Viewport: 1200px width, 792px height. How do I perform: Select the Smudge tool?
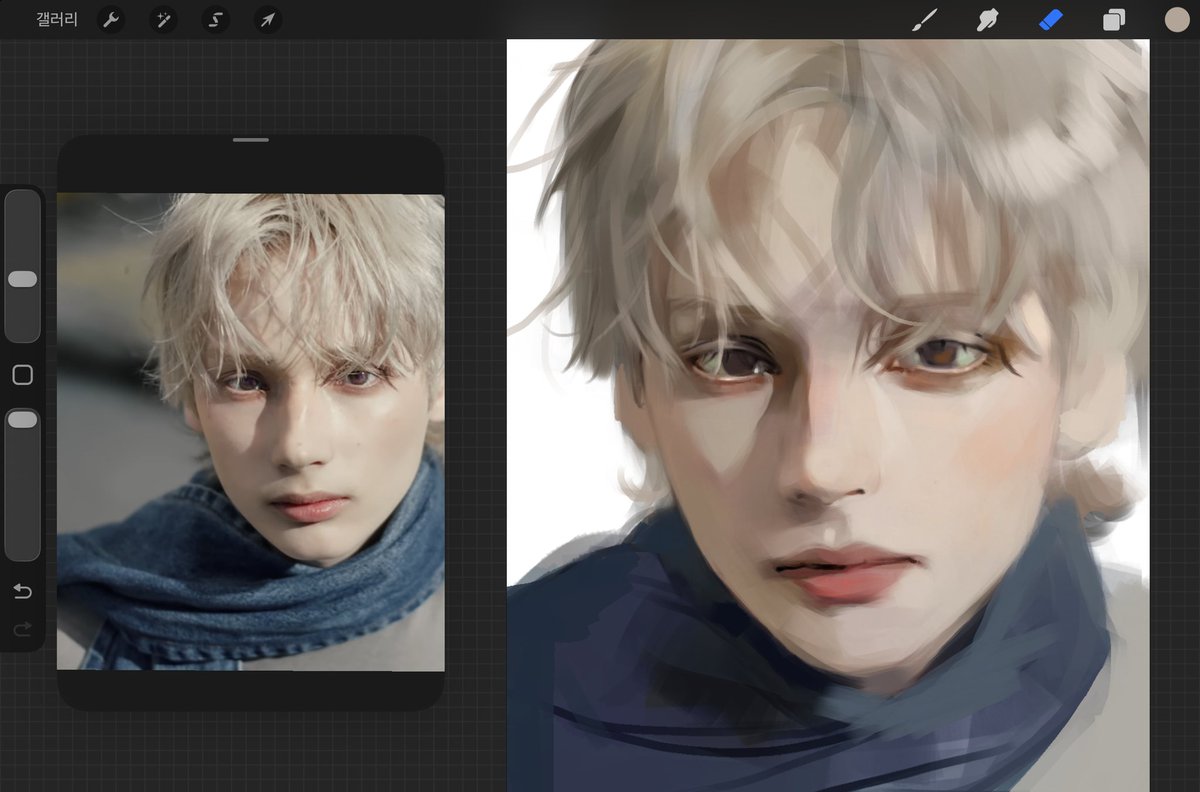click(x=987, y=20)
